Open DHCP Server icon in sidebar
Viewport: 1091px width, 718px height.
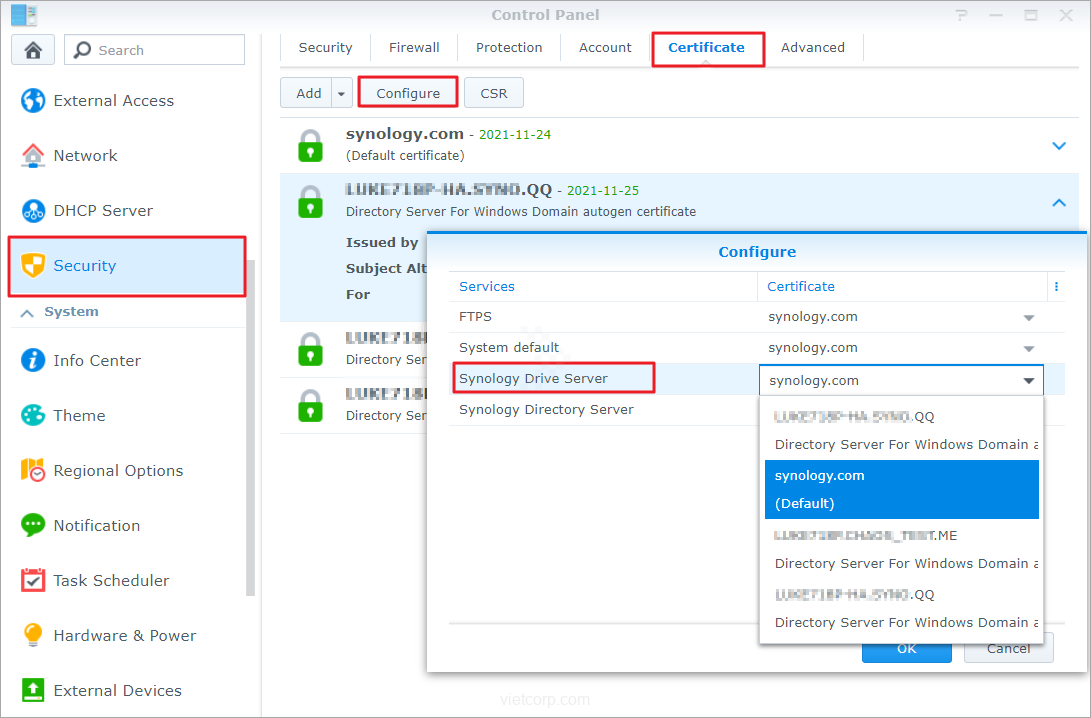pos(33,211)
